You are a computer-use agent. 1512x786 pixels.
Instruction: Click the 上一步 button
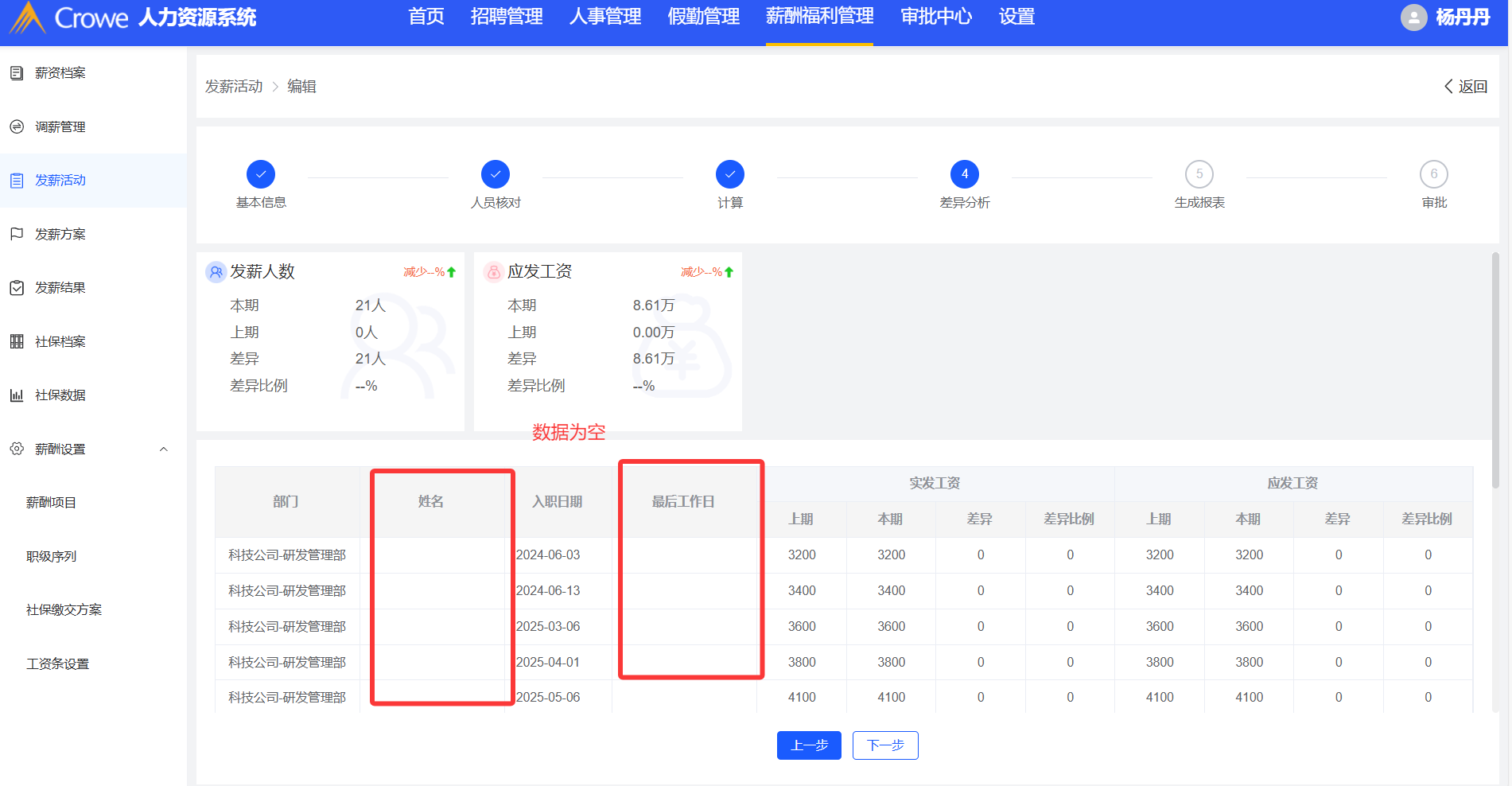809,745
